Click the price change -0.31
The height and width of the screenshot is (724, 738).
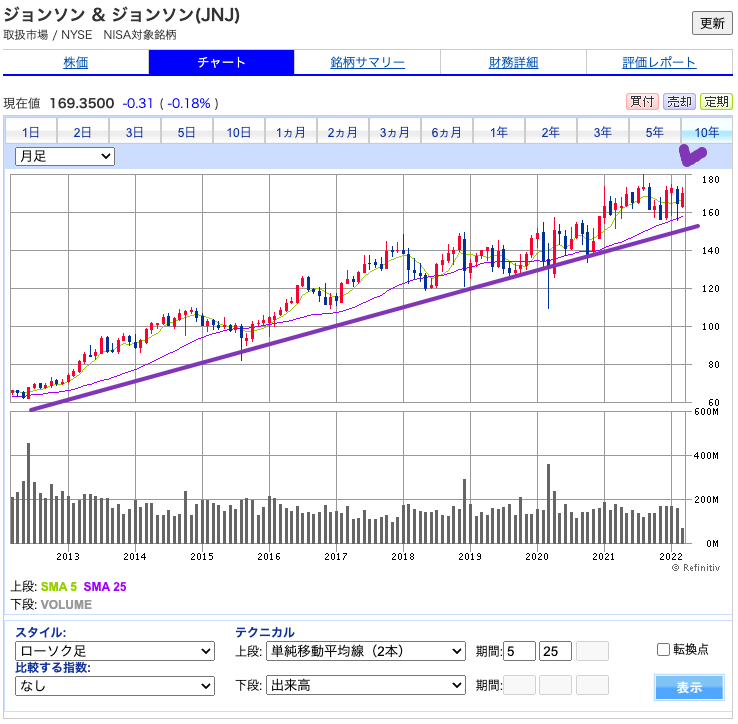[138, 103]
